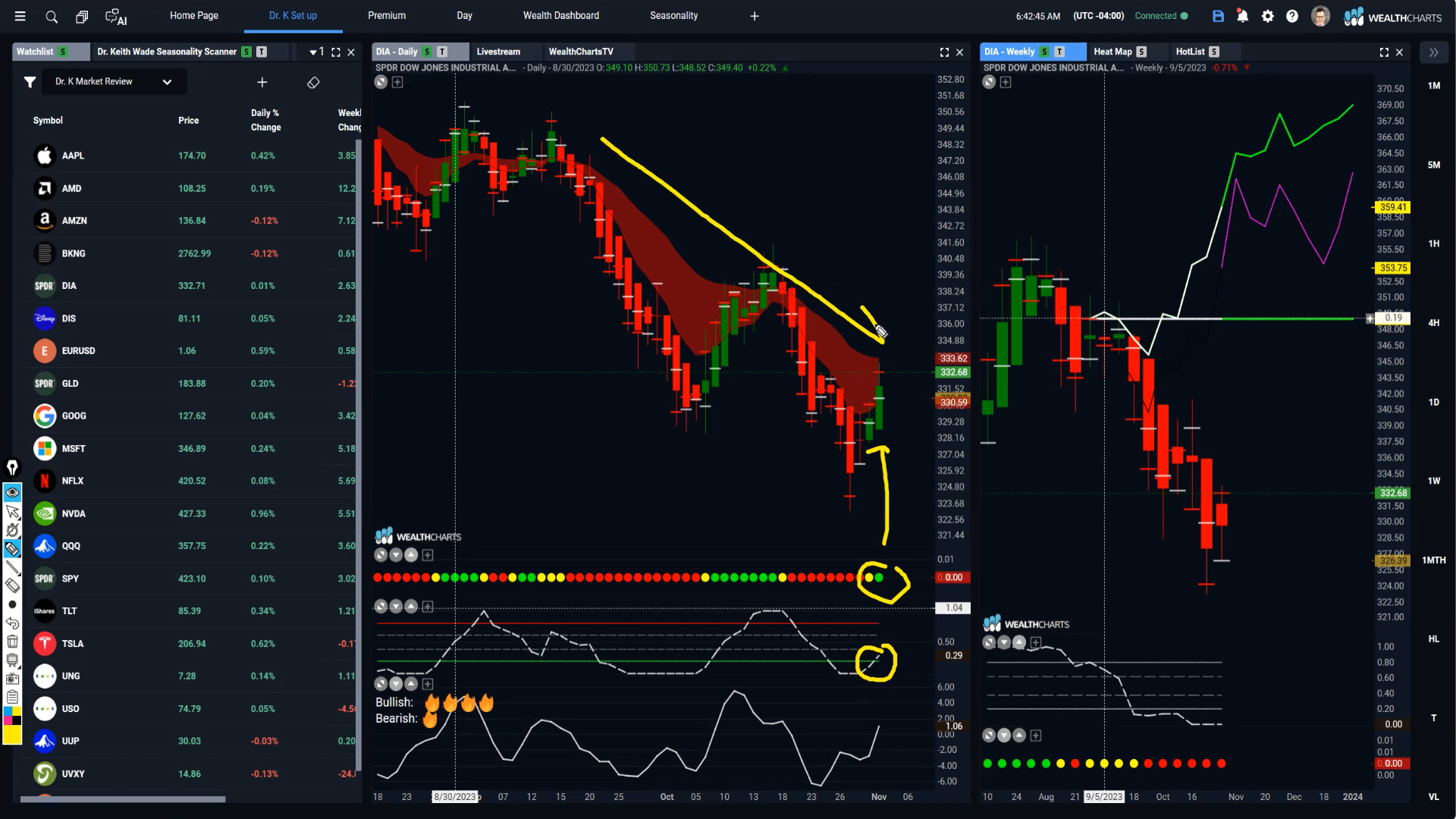Select the 1MTH timeframe button

[1434, 560]
